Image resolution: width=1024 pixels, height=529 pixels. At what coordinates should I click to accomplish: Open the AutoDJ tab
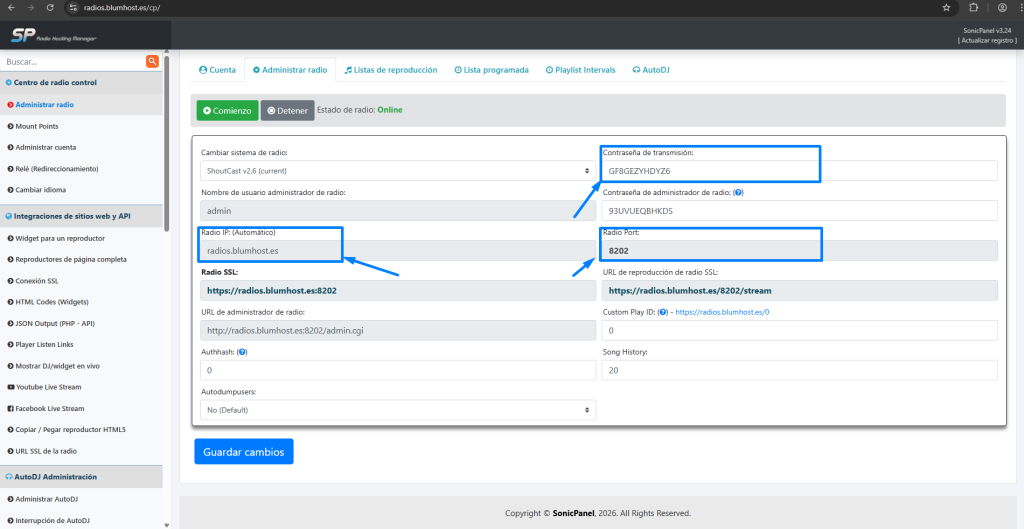(650, 70)
